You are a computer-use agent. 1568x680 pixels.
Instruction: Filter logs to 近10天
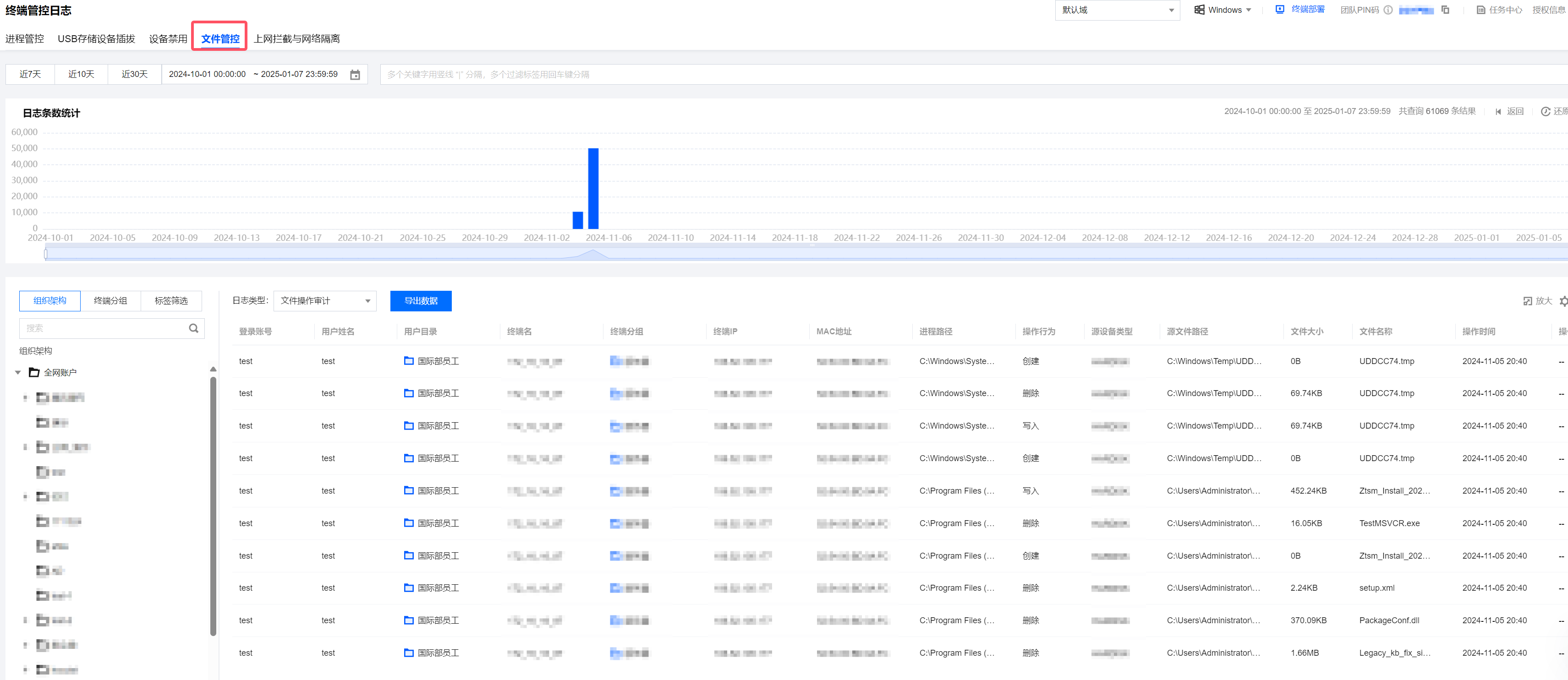81,74
